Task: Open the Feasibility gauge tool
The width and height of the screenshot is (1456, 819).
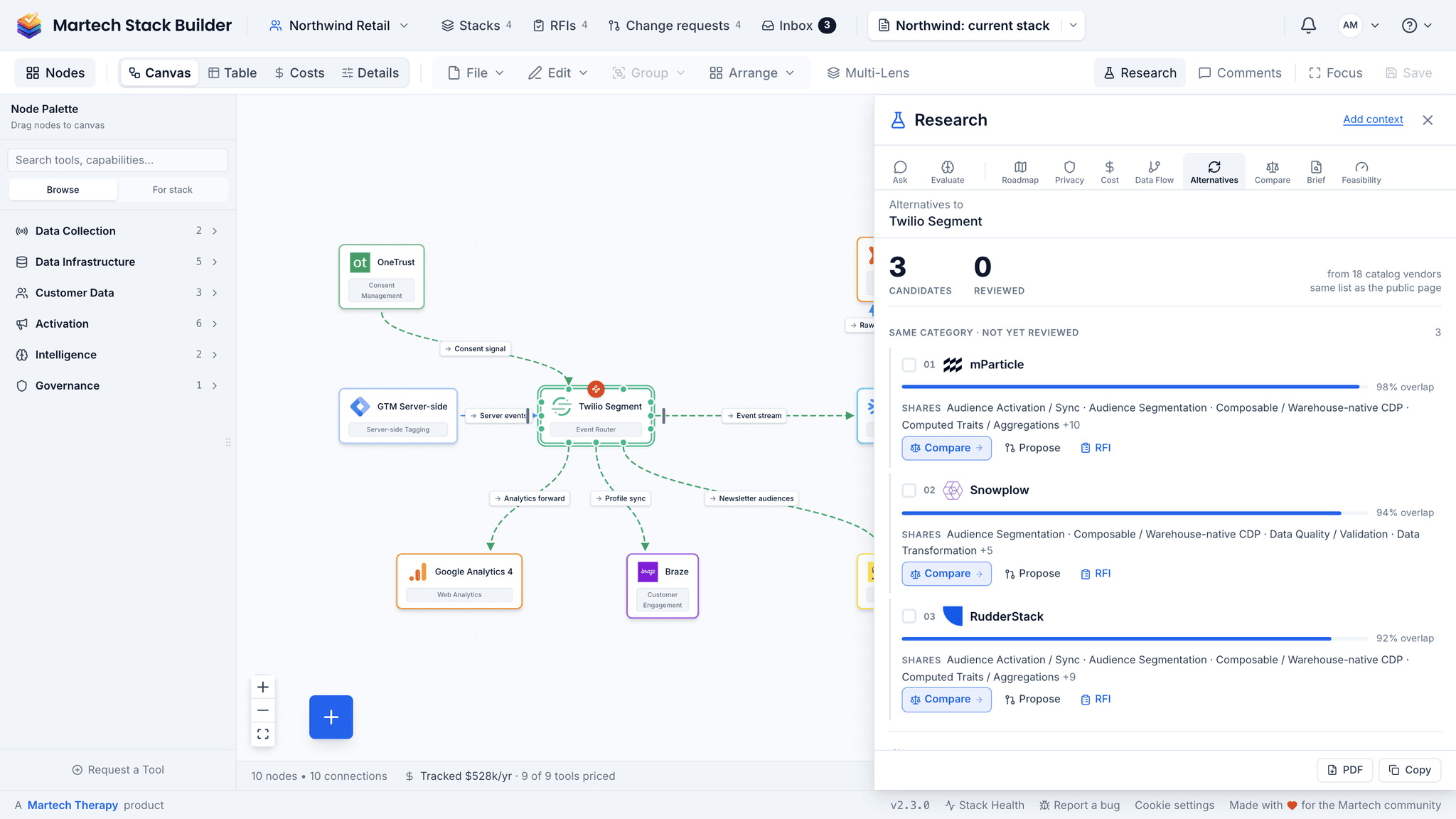Action: (x=1361, y=171)
